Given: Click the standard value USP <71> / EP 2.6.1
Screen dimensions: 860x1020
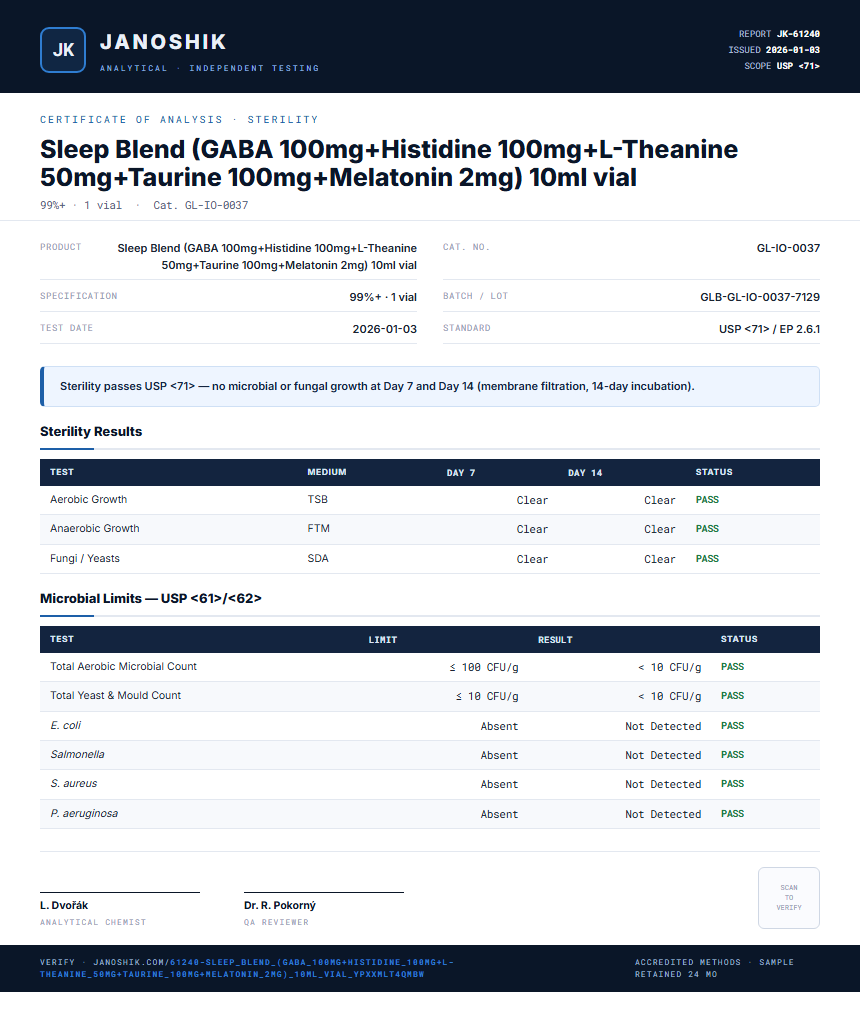Looking at the screenshot, I should tap(769, 329).
